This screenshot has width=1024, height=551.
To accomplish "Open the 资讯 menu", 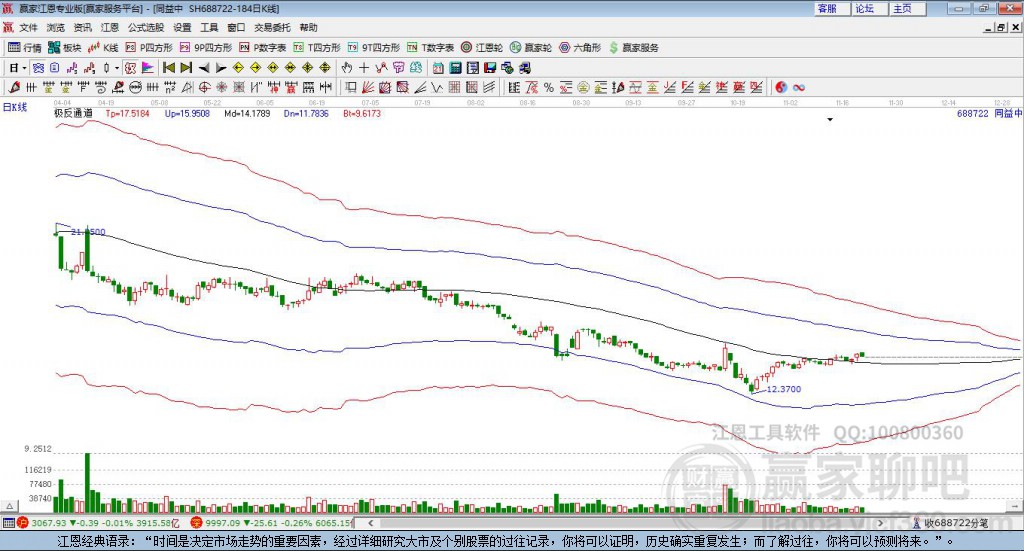I will 82,27.
